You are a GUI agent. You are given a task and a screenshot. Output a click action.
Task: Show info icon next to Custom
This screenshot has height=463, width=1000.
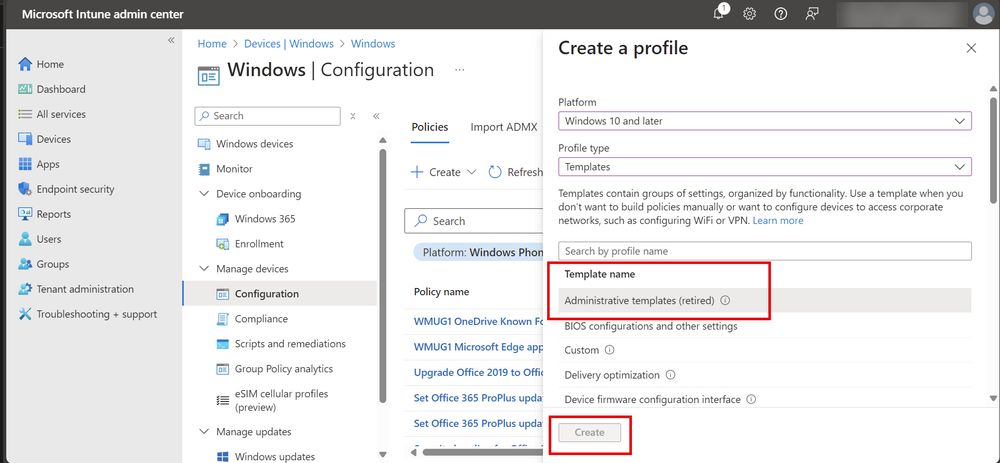pos(609,350)
